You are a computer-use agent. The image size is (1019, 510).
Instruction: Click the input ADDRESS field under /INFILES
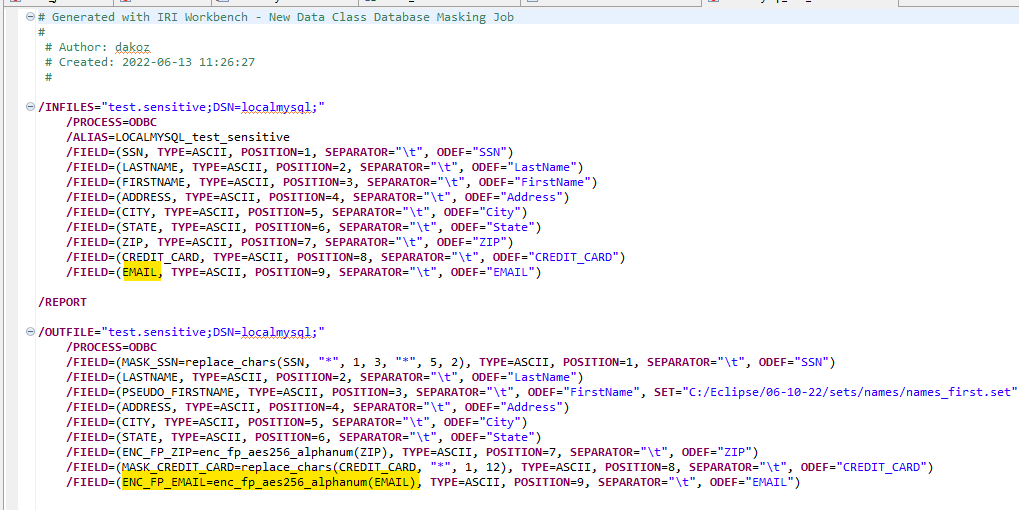318,197
